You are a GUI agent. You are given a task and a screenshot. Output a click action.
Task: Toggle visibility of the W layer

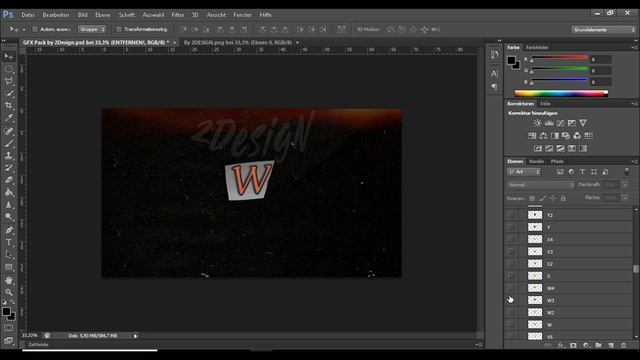[x=511, y=325]
